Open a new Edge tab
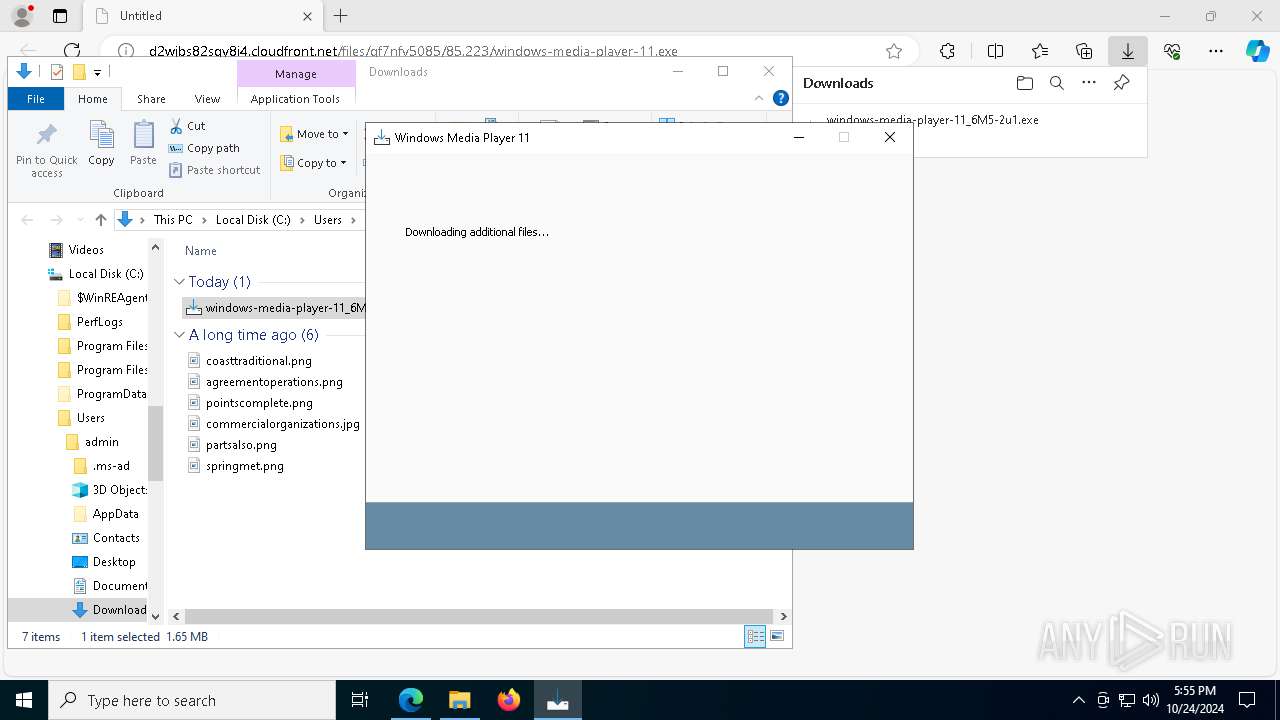 [x=340, y=16]
